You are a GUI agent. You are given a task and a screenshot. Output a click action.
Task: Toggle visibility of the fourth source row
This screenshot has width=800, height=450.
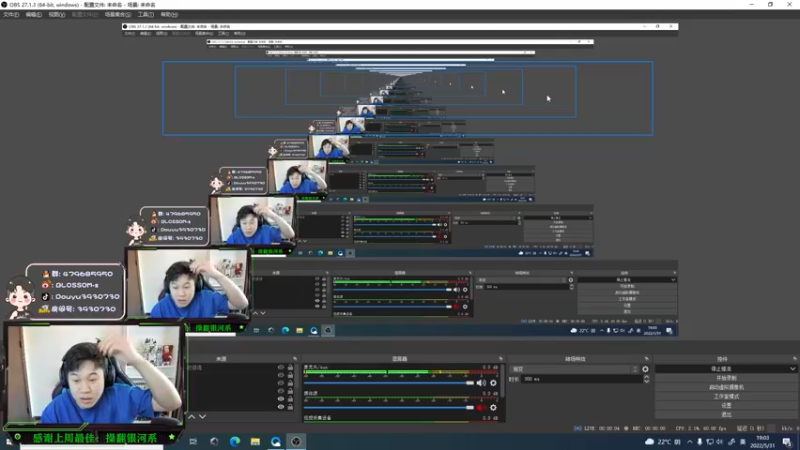(281, 391)
